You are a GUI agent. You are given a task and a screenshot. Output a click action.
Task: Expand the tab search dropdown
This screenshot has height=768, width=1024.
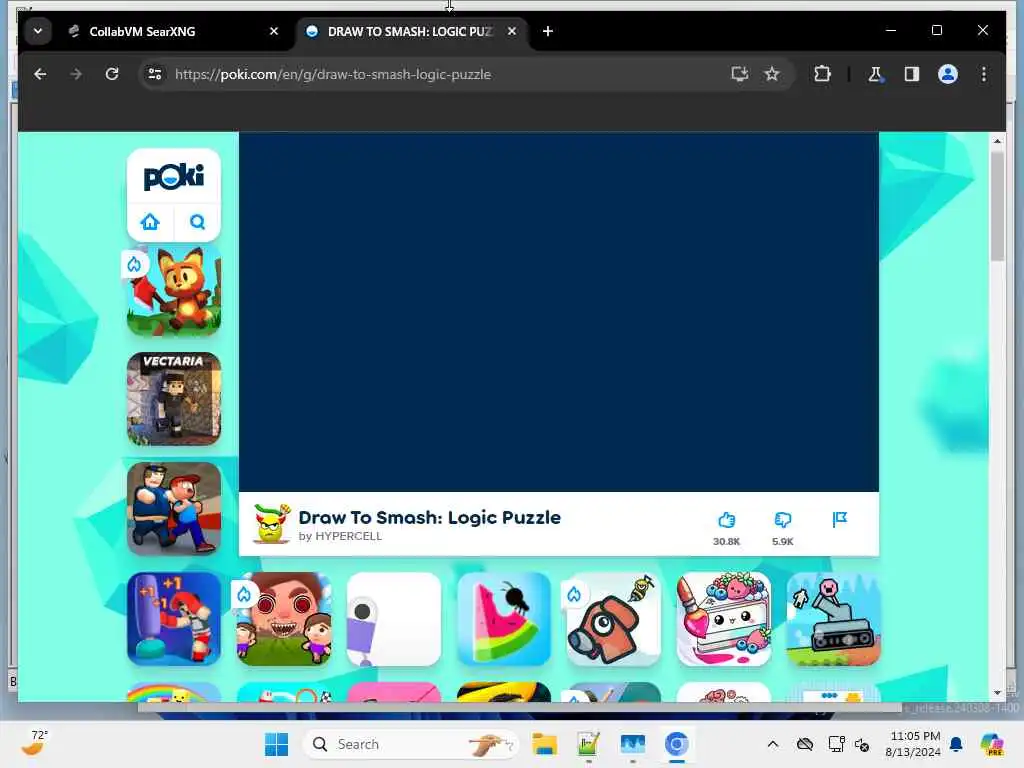click(38, 31)
